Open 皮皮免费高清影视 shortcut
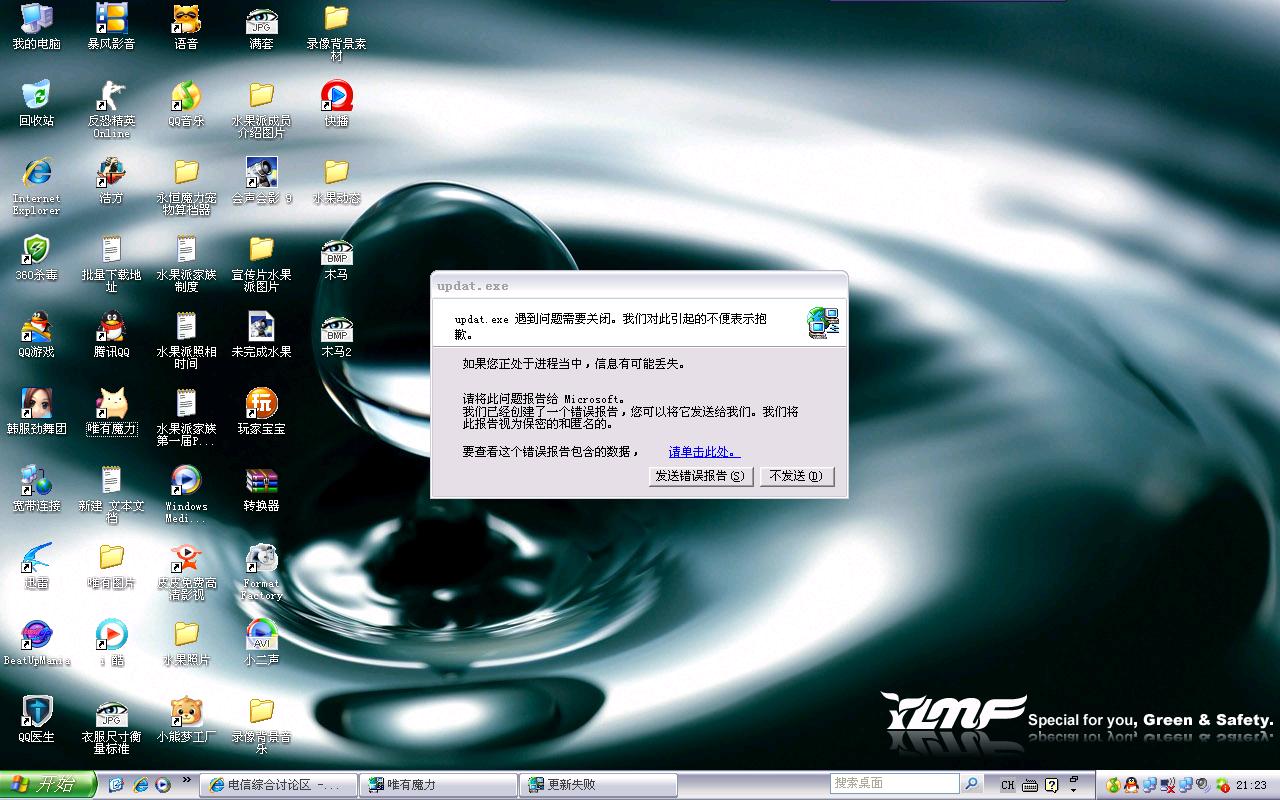Screen dimensions: 1280x800 coord(186,572)
